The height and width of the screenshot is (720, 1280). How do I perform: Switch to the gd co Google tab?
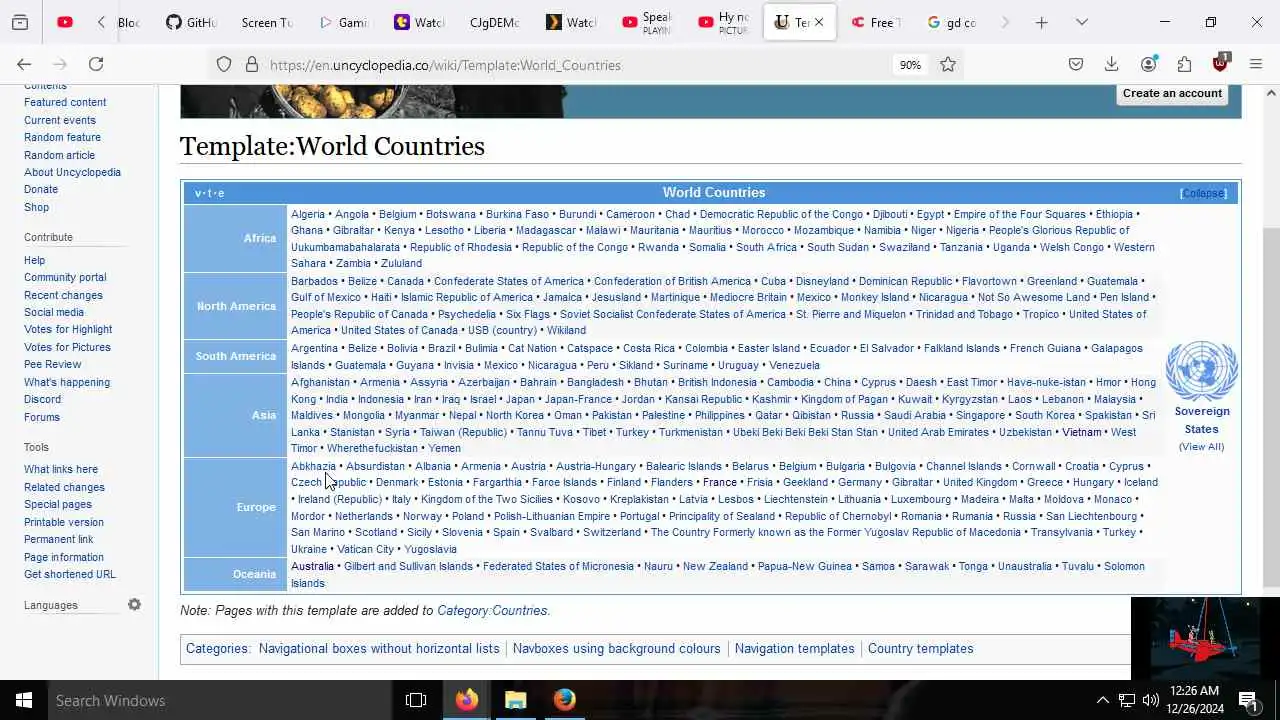pos(952,22)
